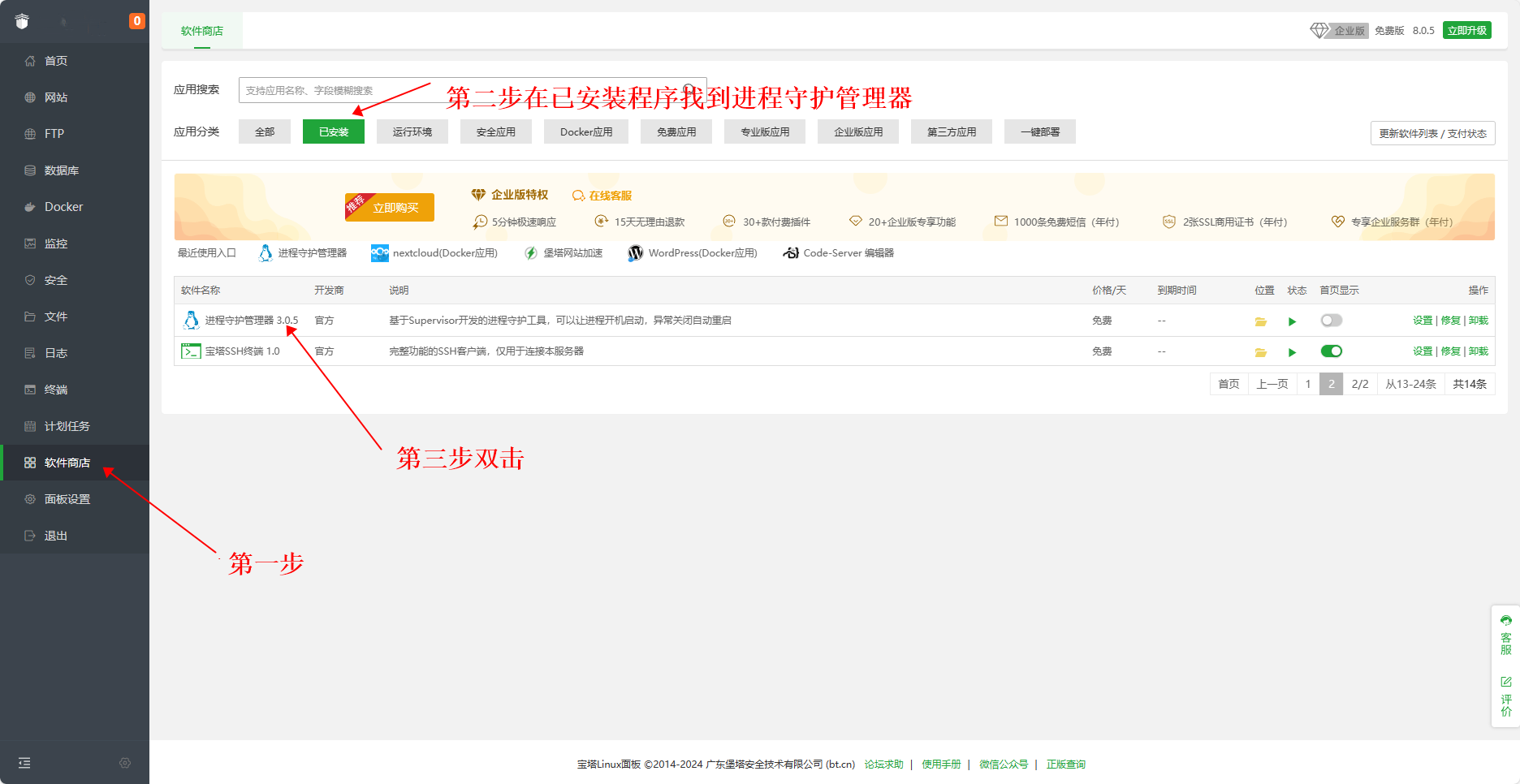Click the notification badge showing 0
The width and height of the screenshot is (1520, 784).
click(137, 21)
